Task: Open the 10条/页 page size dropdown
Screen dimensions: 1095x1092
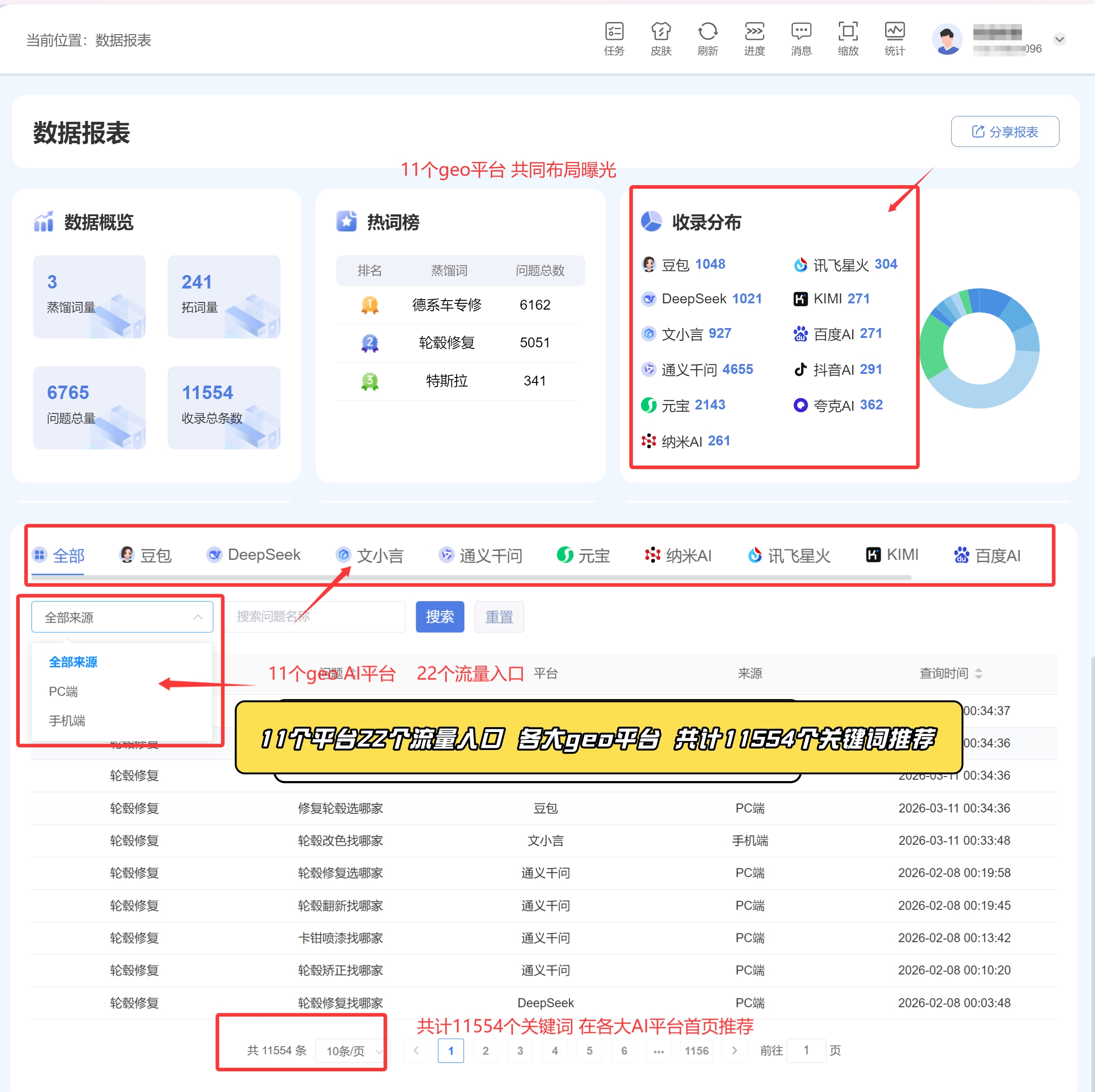Action: click(352, 1051)
